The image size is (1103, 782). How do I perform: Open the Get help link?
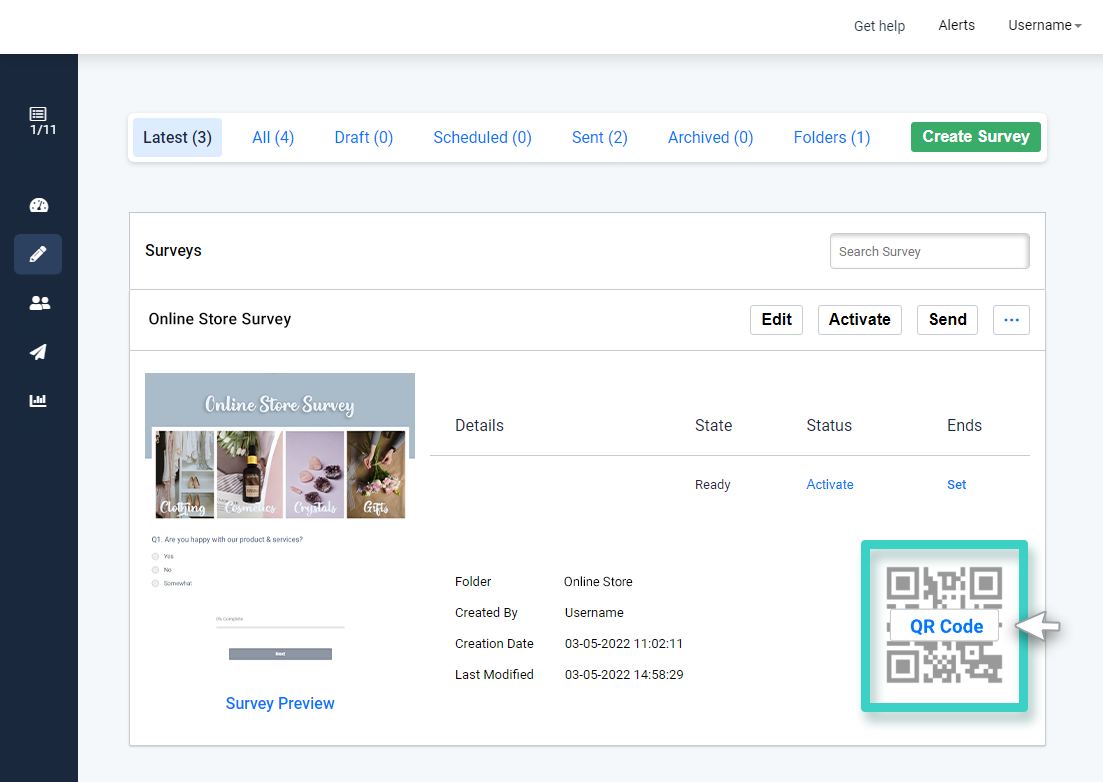tap(879, 26)
